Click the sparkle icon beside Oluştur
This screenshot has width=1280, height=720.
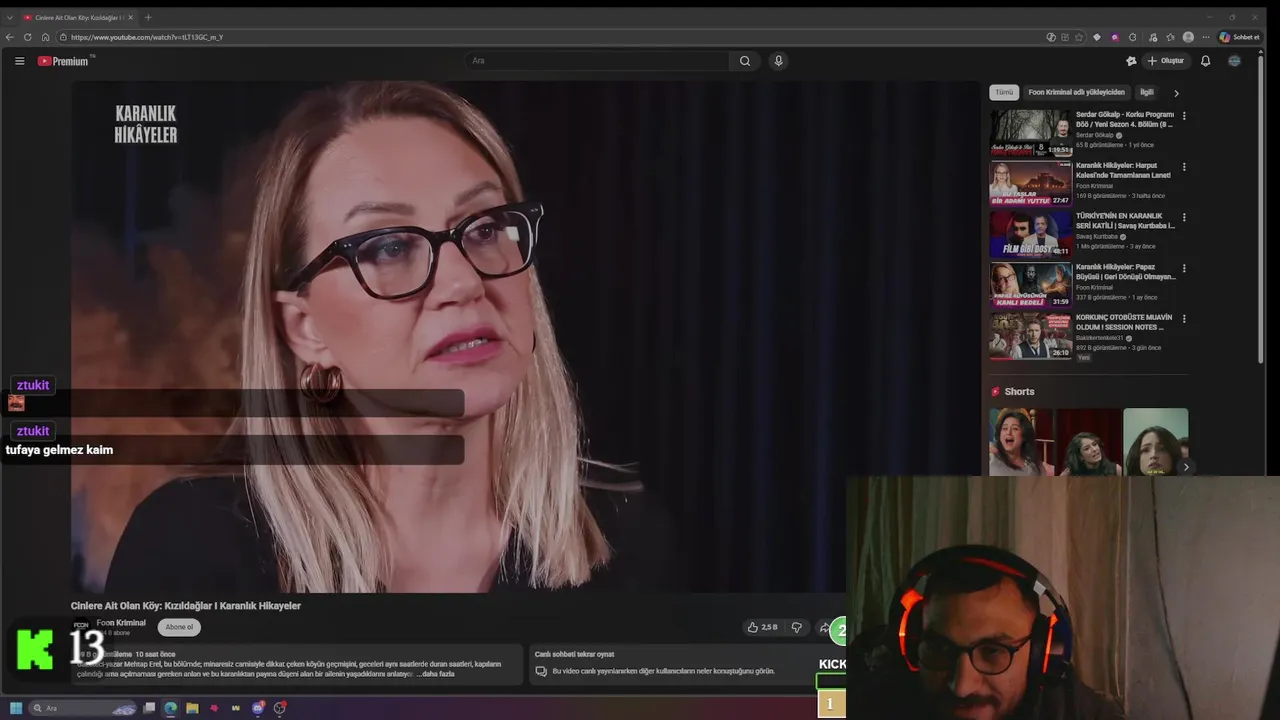point(1131,61)
